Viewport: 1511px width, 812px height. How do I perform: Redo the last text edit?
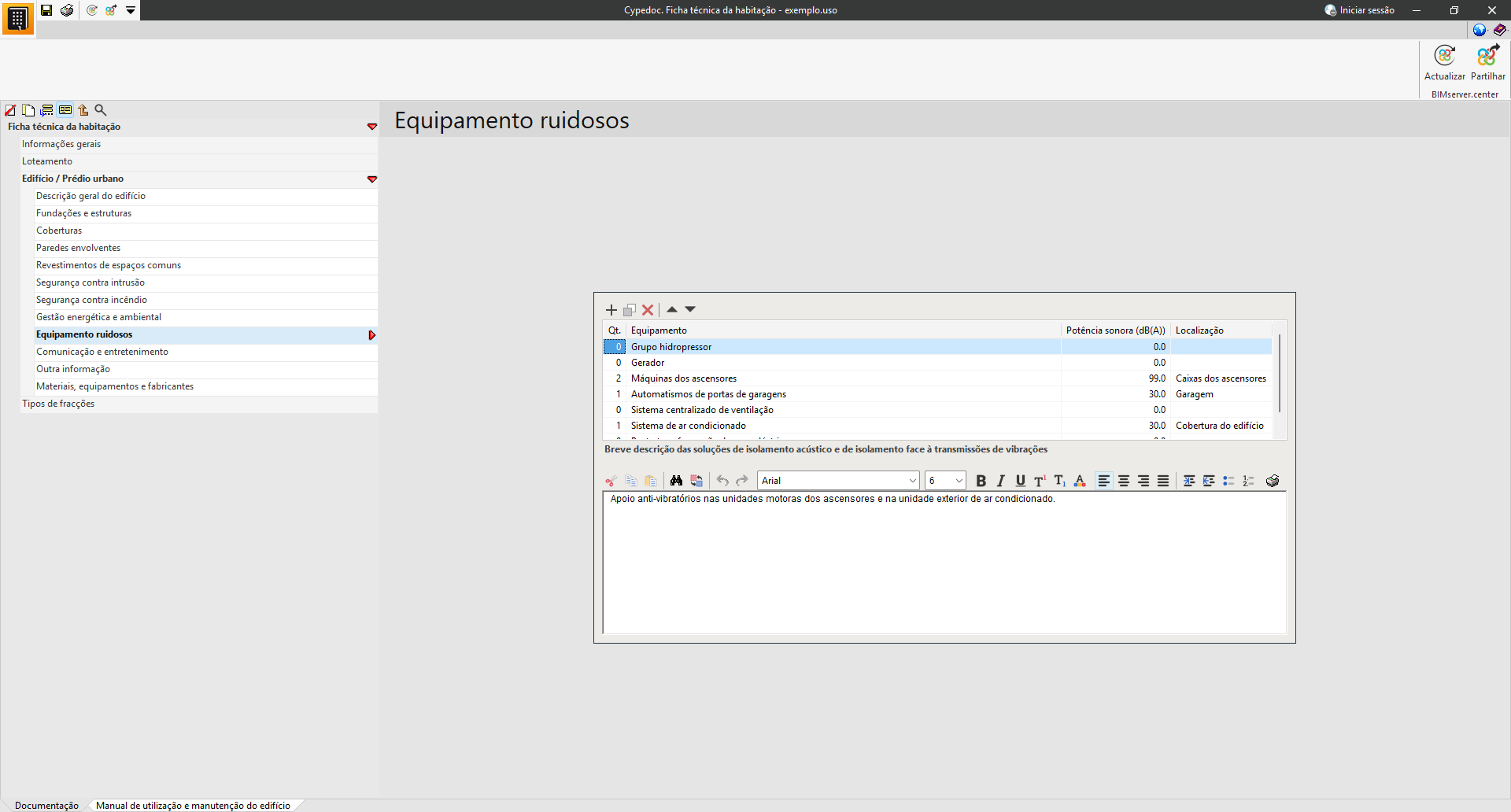click(742, 481)
